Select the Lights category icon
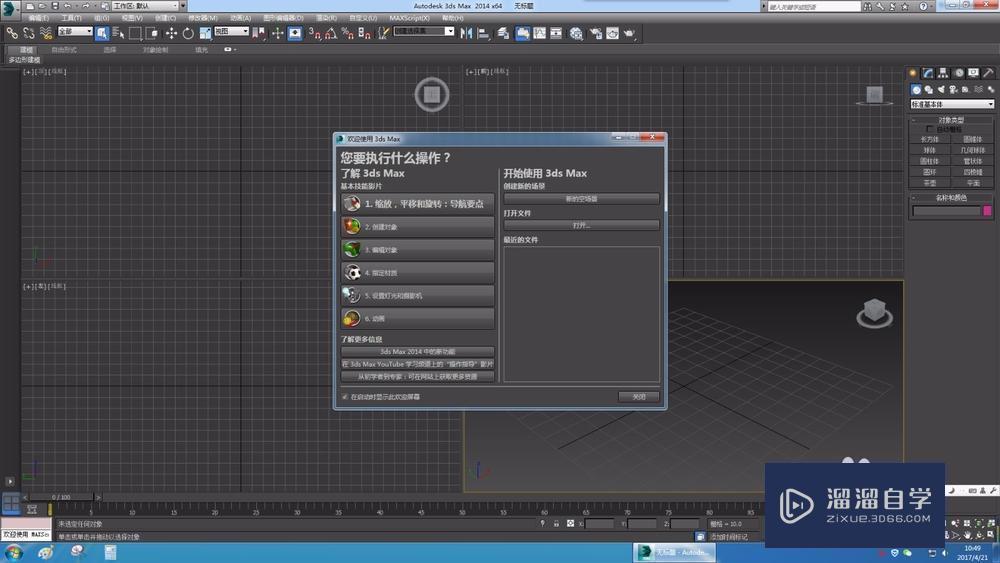Viewport: 1000px width, 563px height. click(x=941, y=90)
